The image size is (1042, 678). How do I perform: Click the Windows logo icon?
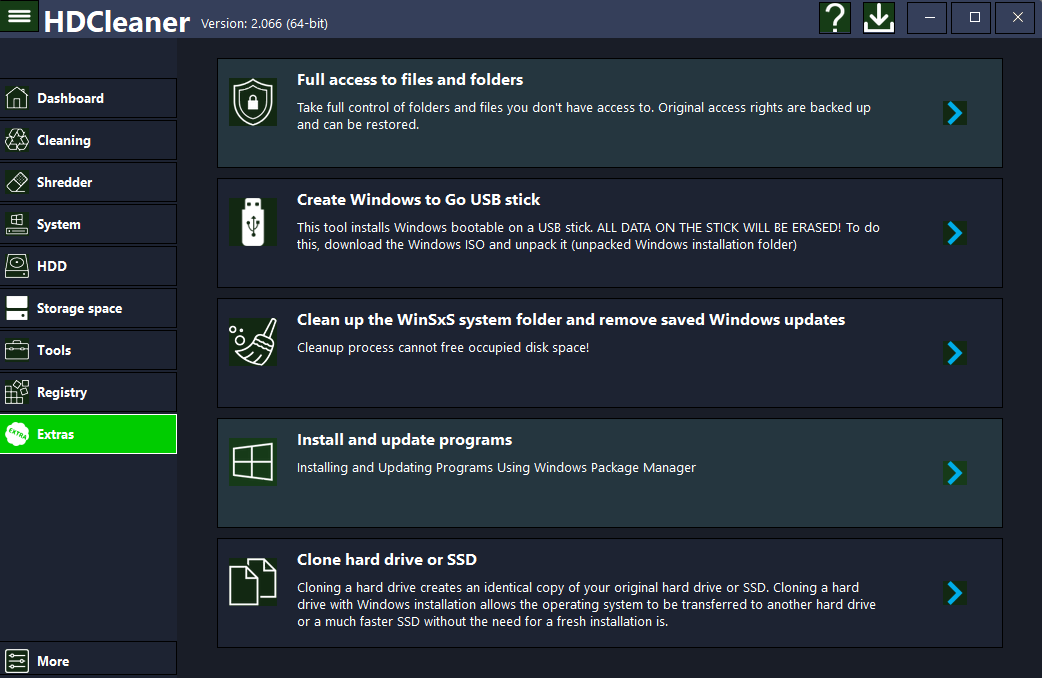point(253,462)
